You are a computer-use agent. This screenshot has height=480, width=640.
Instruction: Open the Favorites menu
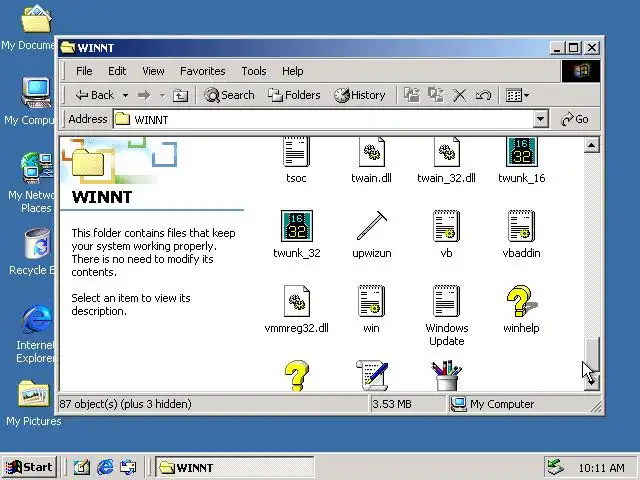pos(202,71)
